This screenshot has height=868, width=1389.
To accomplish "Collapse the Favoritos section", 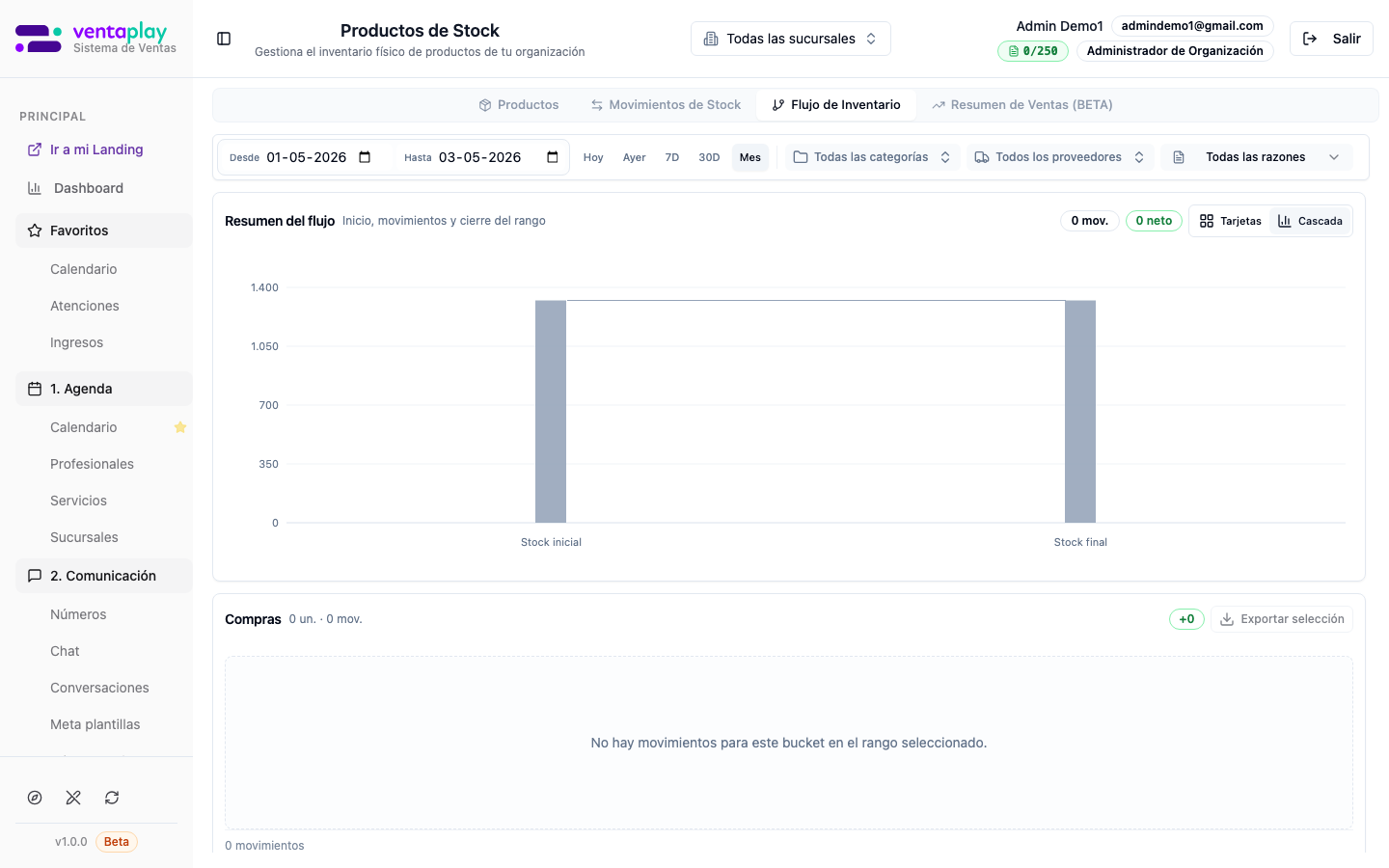I will coord(104,231).
